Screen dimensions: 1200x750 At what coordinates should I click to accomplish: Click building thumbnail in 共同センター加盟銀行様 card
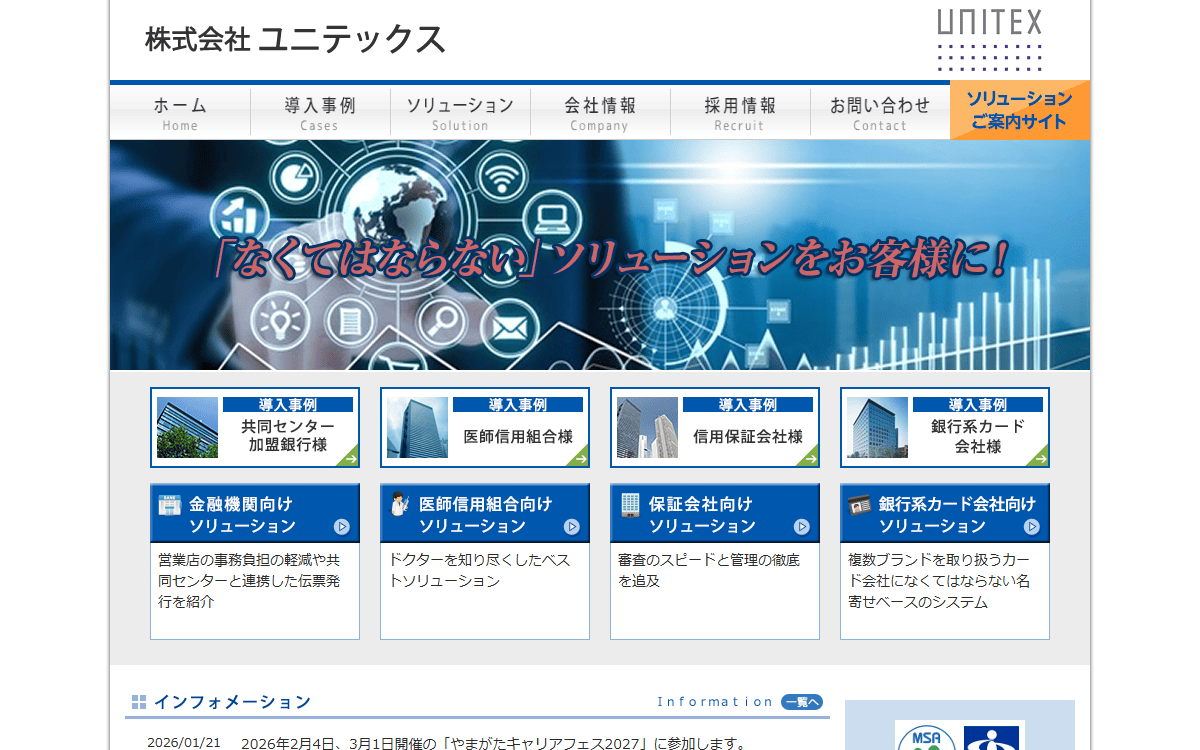click(187, 428)
